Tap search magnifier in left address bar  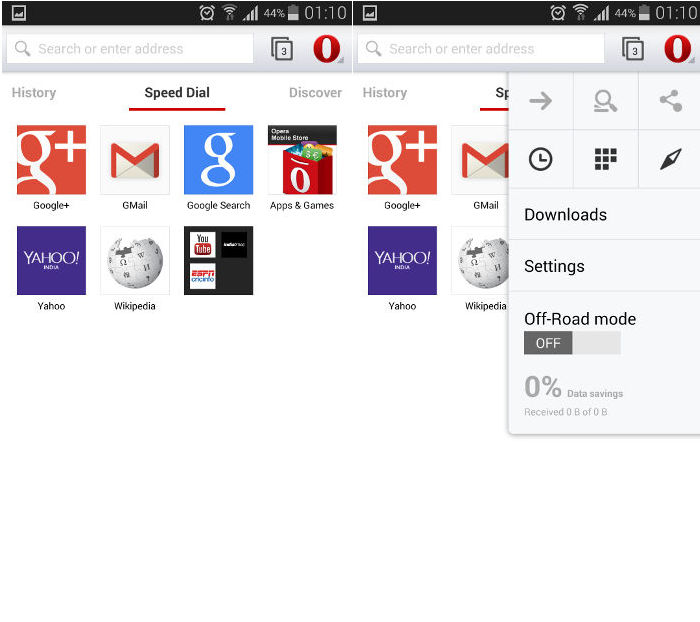(x=22, y=49)
